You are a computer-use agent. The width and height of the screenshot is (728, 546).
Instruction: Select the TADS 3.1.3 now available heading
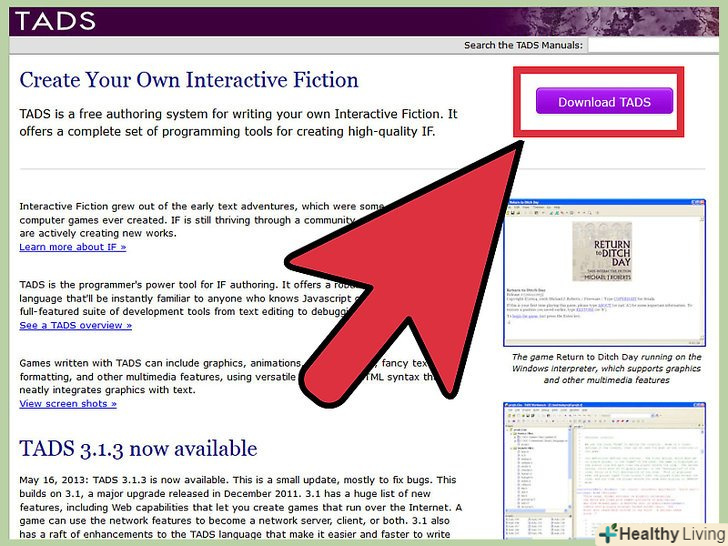point(138,449)
